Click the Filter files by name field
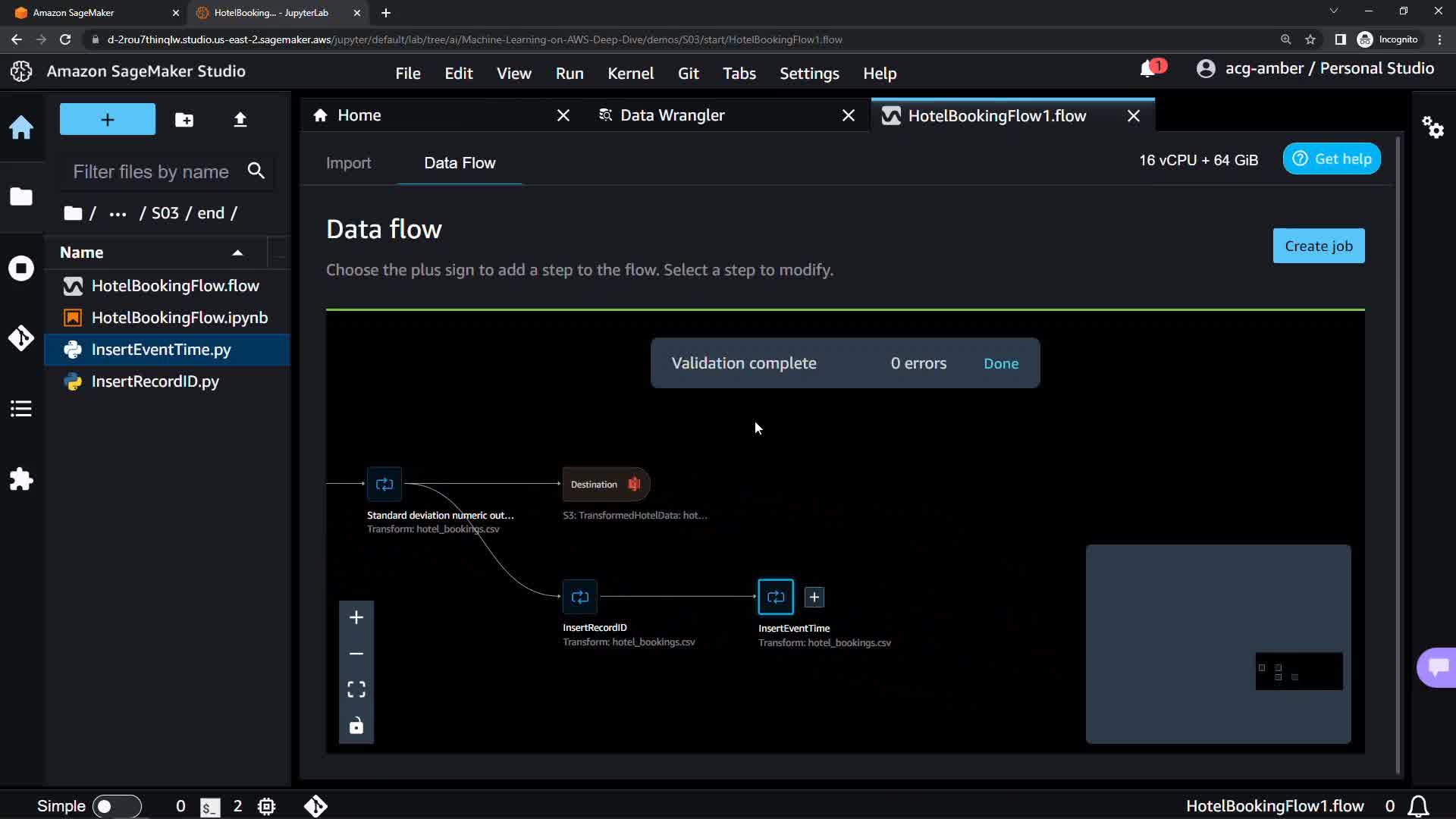Viewport: 1456px width, 819px height. point(151,172)
